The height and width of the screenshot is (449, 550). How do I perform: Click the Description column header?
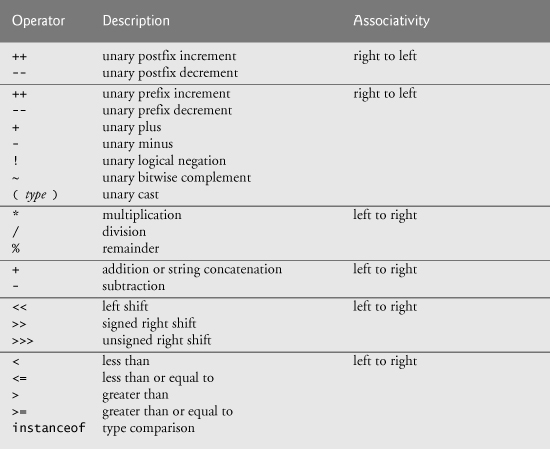[136, 21]
